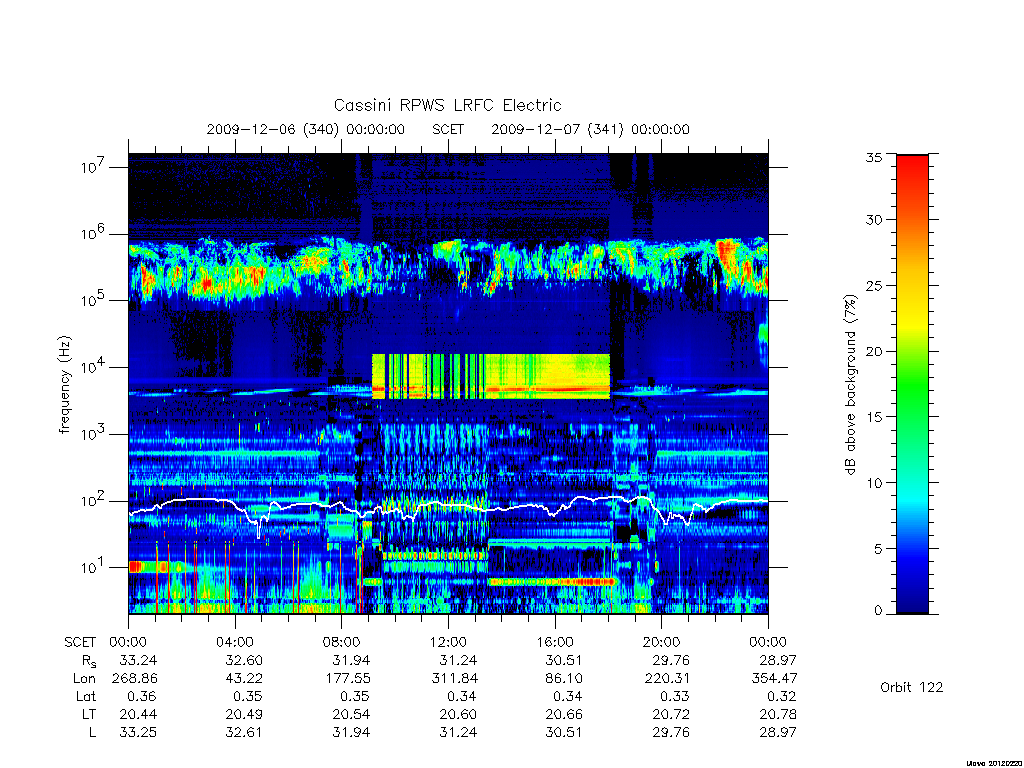Click the 10^6 frequency tick label
This screenshot has height=768, width=1024.
(x=93, y=233)
